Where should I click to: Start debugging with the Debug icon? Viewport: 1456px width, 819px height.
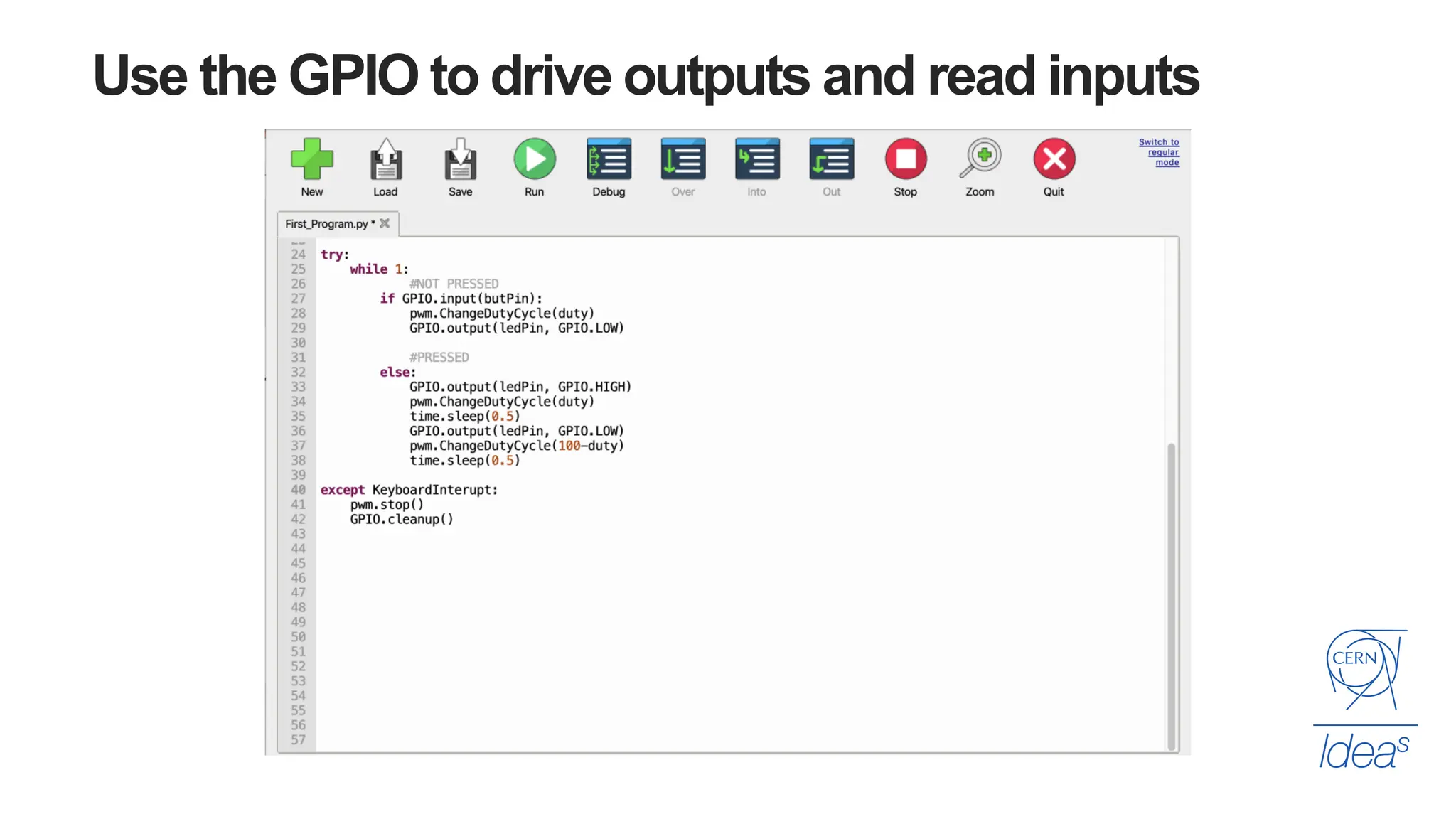609,159
